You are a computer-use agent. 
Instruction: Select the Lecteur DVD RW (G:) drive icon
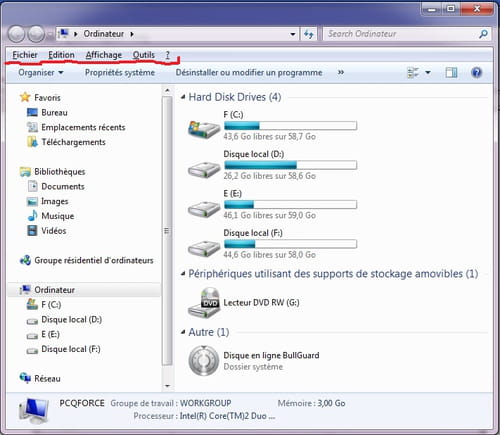[204, 303]
